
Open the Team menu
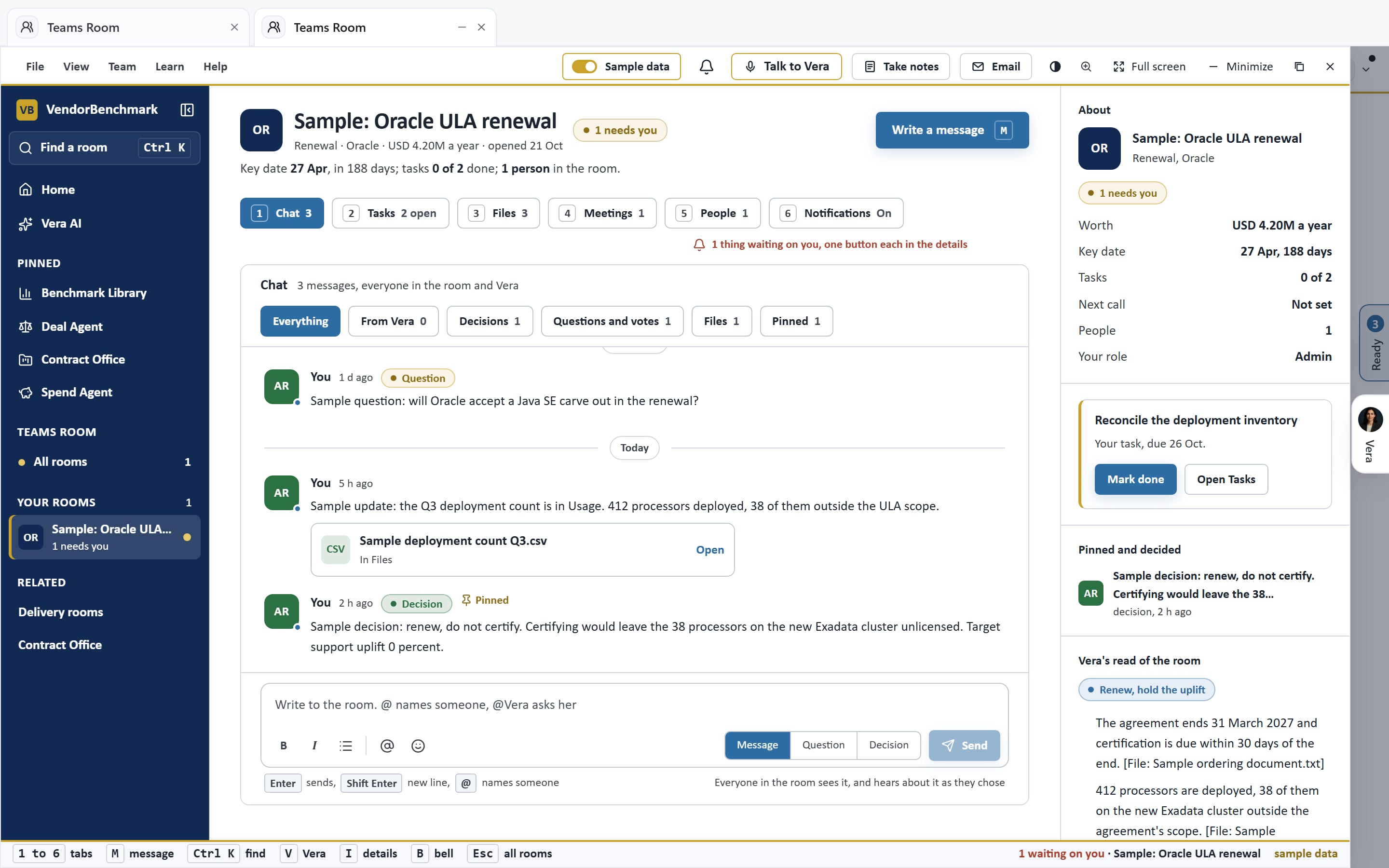[x=122, y=67]
